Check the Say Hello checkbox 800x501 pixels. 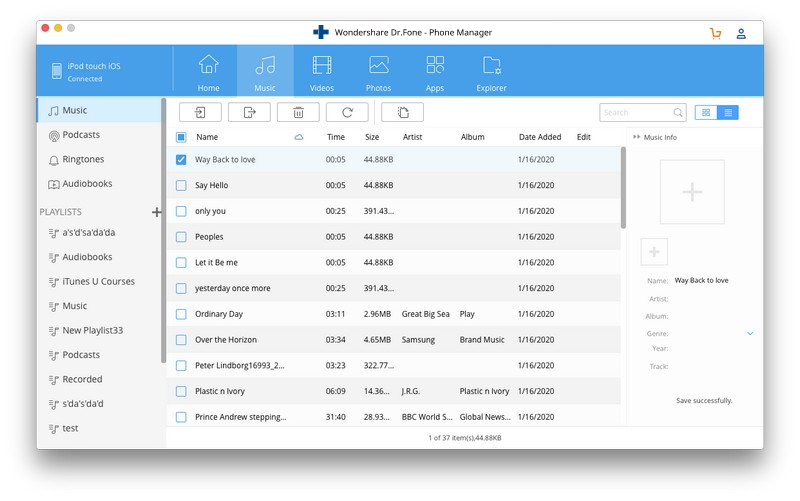[x=181, y=185]
